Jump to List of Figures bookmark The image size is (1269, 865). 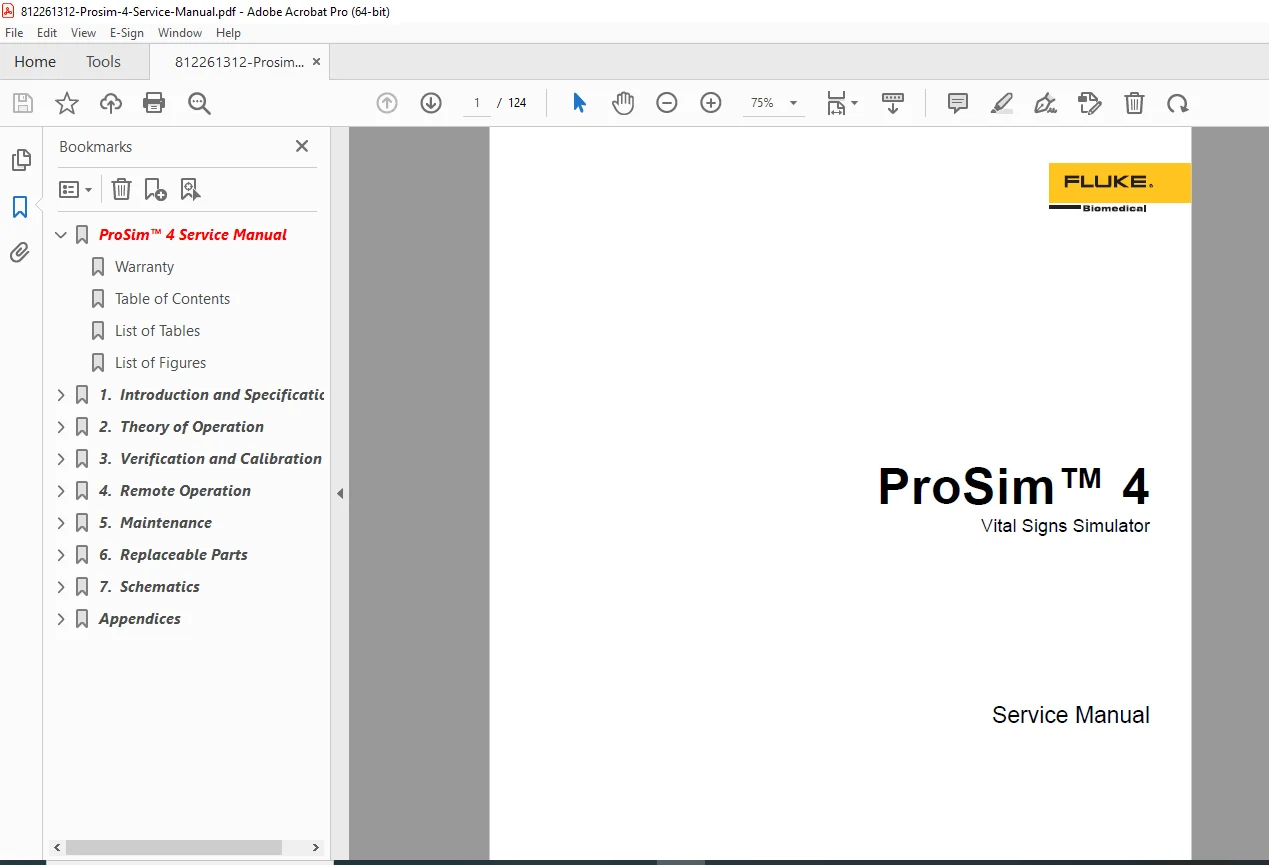(x=160, y=363)
